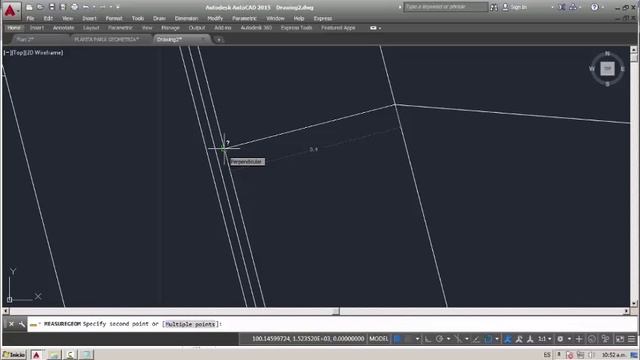Click the Annotation Monitor plus icon
The image size is (640, 360).
click(x=579, y=339)
